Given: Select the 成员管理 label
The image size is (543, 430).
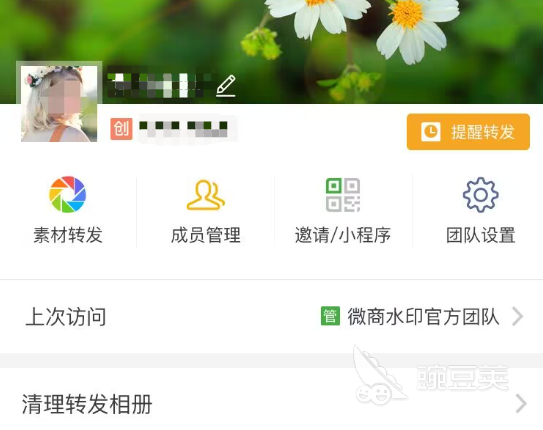Looking at the screenshot, I should pyautogui.click(x=206, y=235).
